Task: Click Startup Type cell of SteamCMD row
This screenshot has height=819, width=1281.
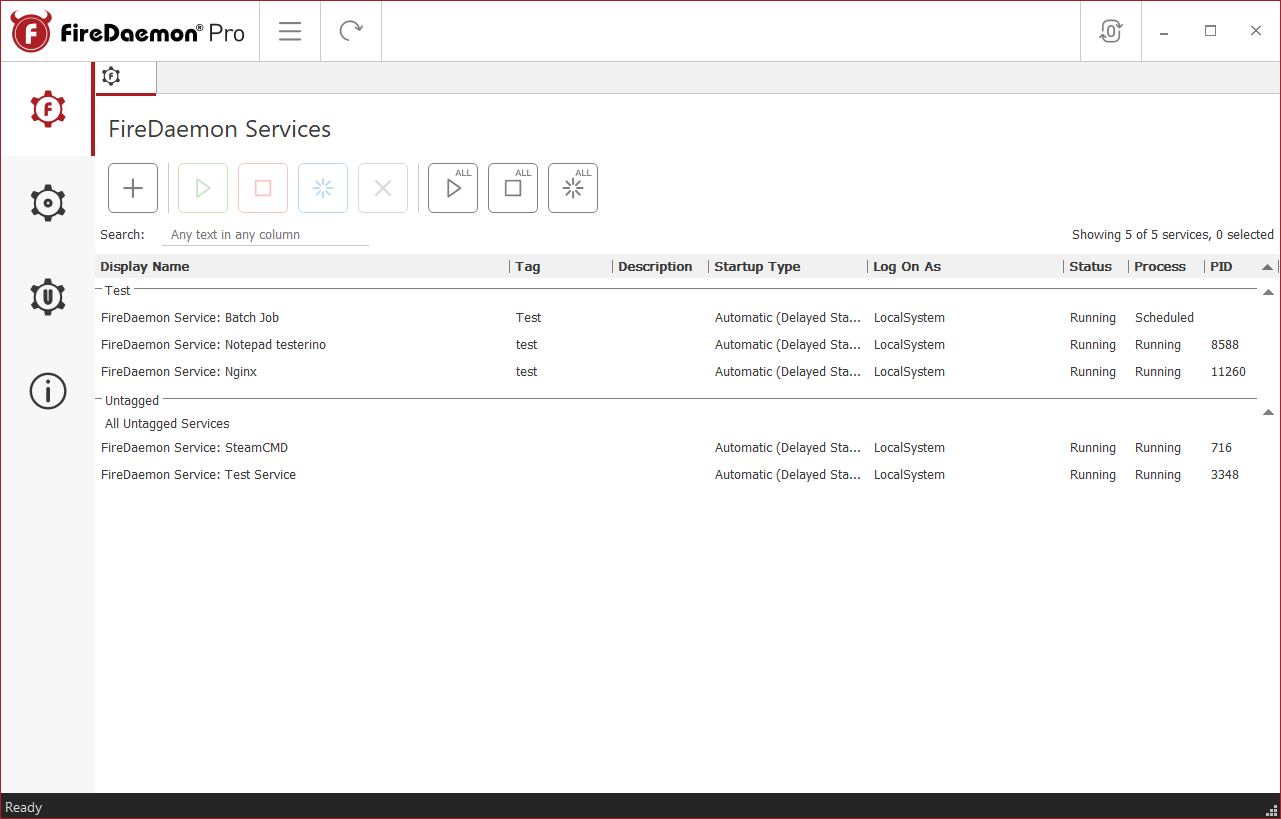Action: click(x=787, y=448)
